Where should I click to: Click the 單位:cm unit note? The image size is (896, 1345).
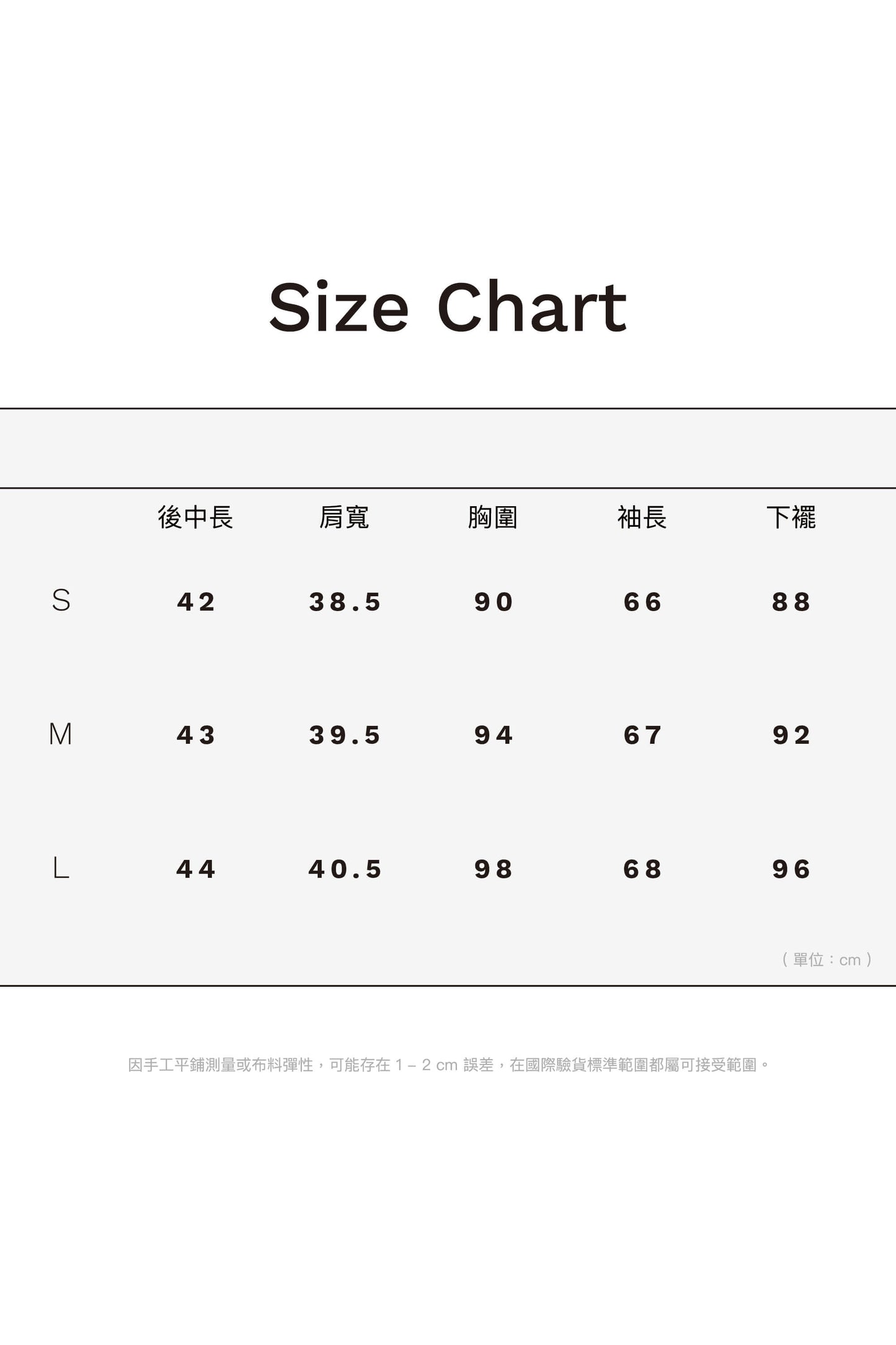point(827,960)
